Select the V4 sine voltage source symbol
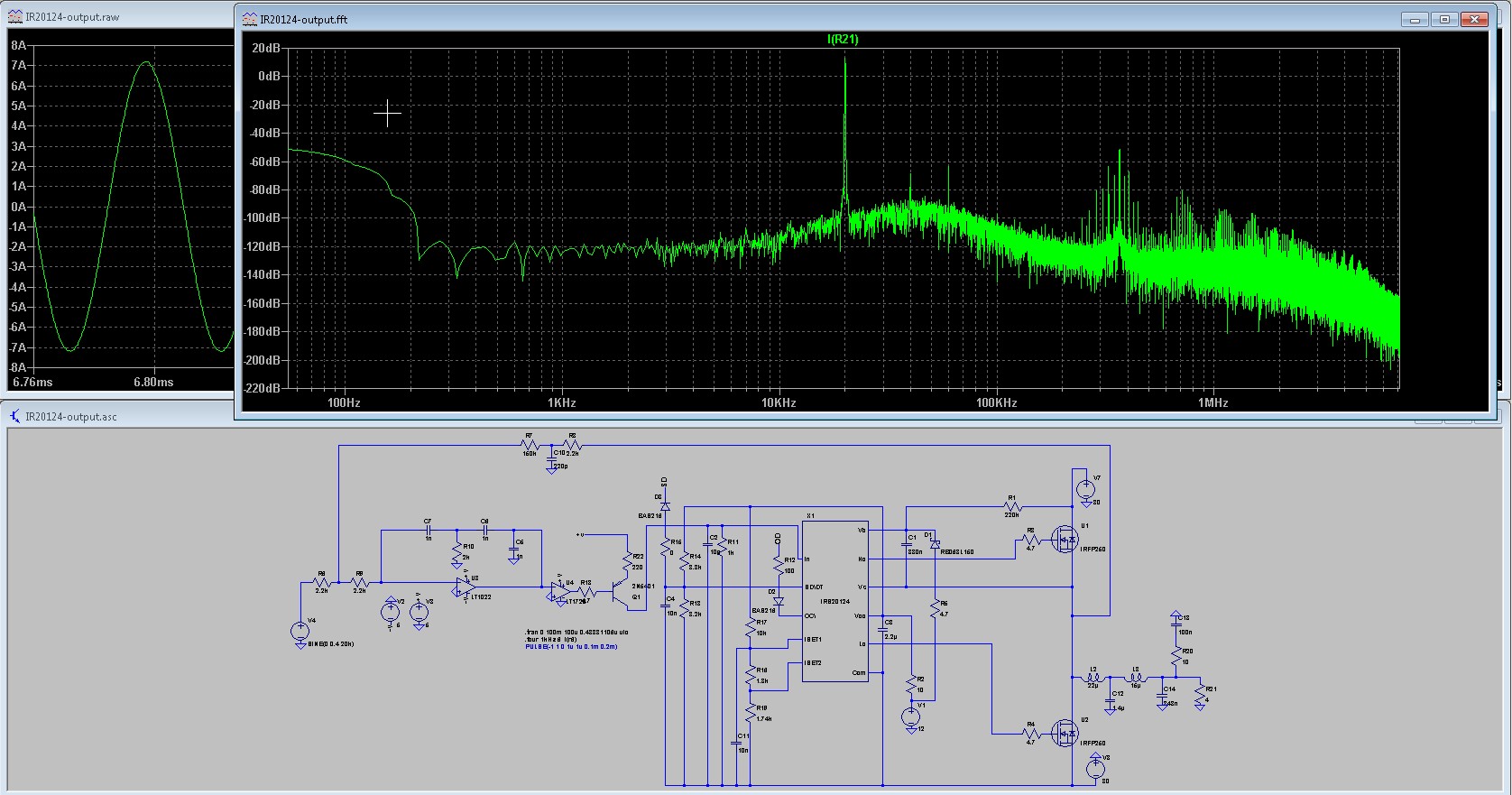The height and width of the screenshot is (795, 1512). (300, 631)
